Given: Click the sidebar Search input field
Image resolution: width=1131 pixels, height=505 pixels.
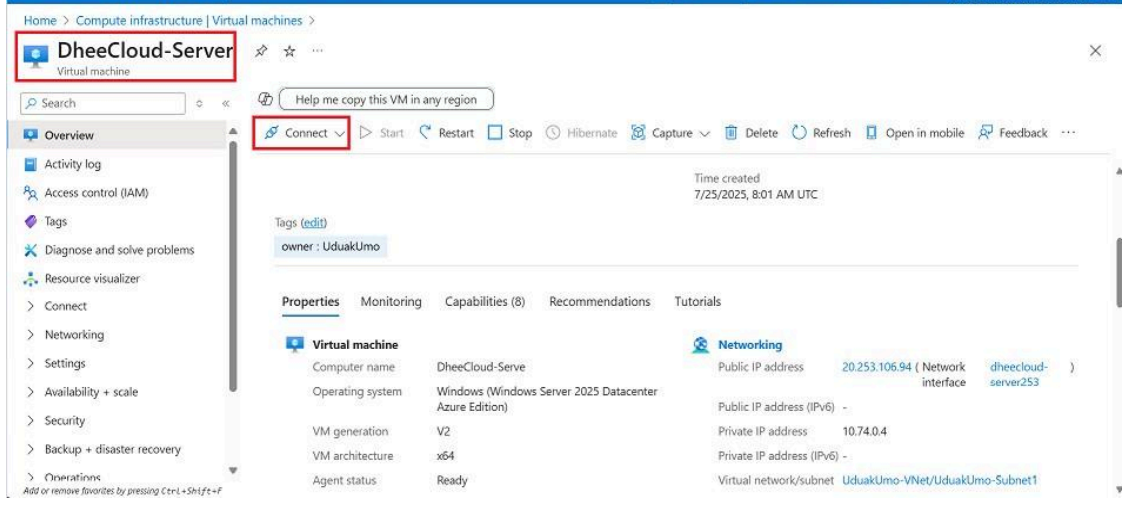Looking at the screenshot, I should [100, 103].
